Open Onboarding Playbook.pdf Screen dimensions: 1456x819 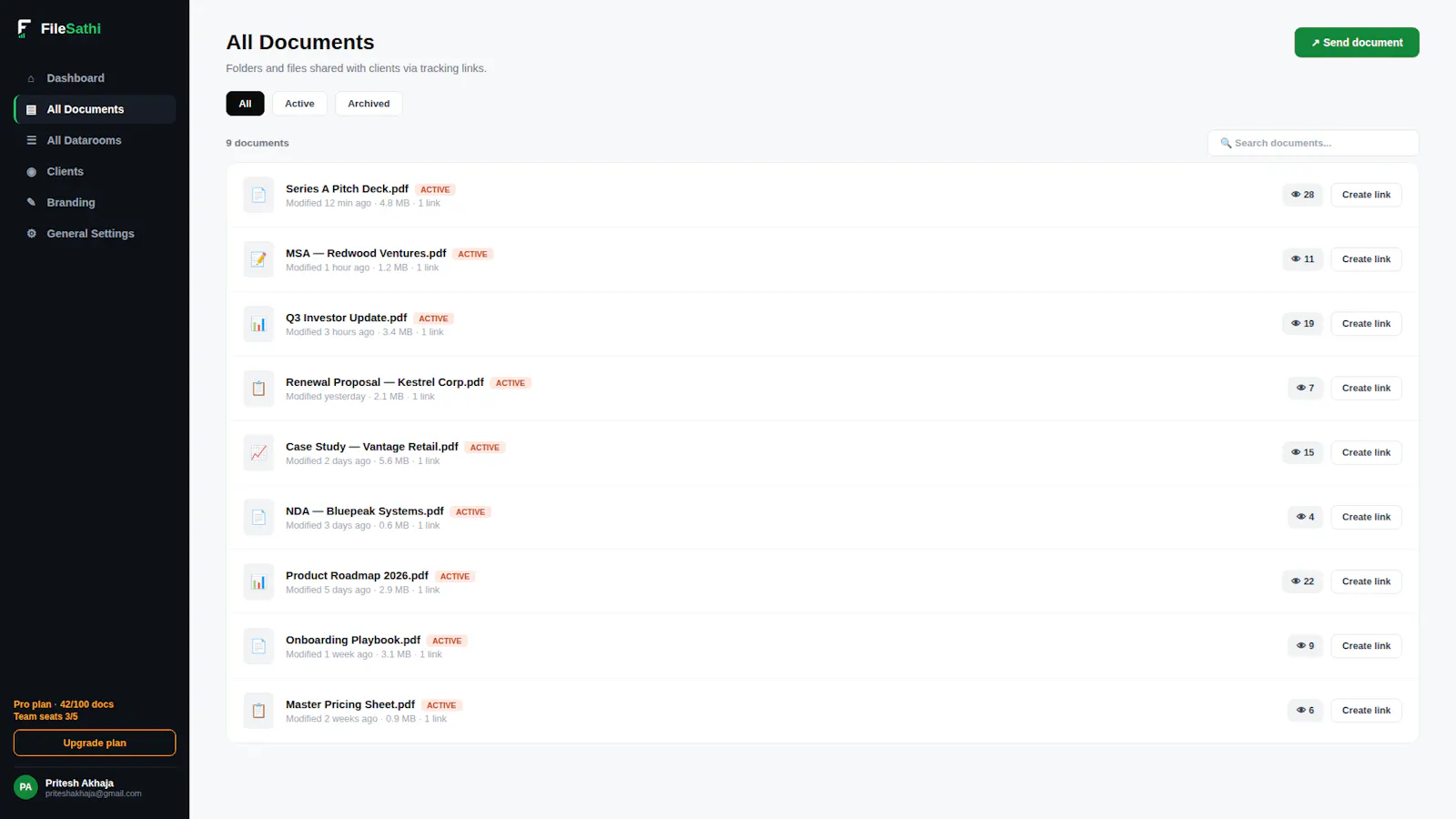click(353, 641)
